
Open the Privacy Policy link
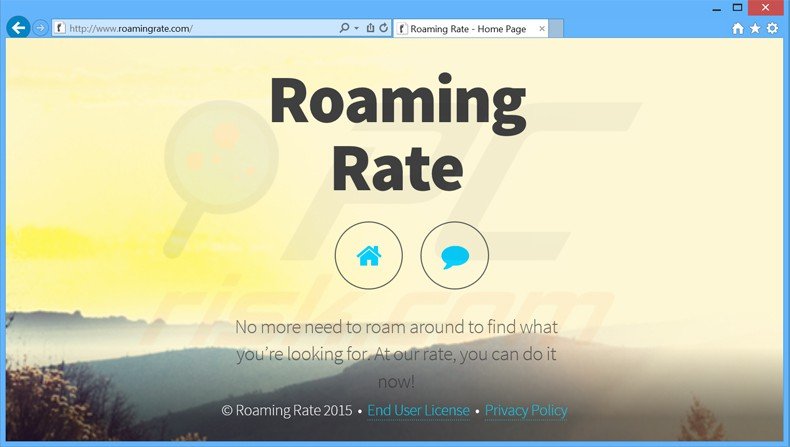526,410
